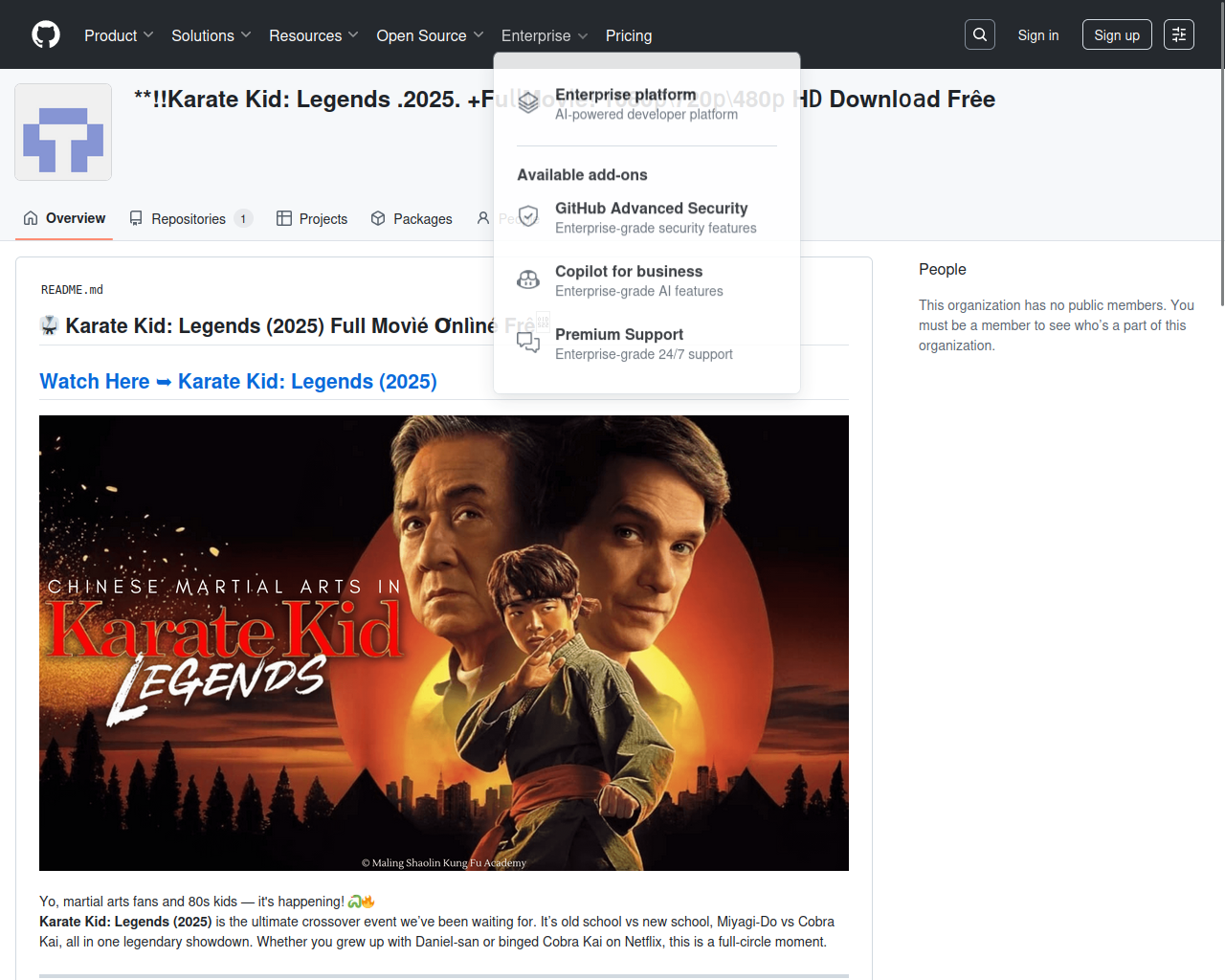Open the Resources dropdown menu
The height and width of the screenshot is (980, 1225).
point(313,35)
